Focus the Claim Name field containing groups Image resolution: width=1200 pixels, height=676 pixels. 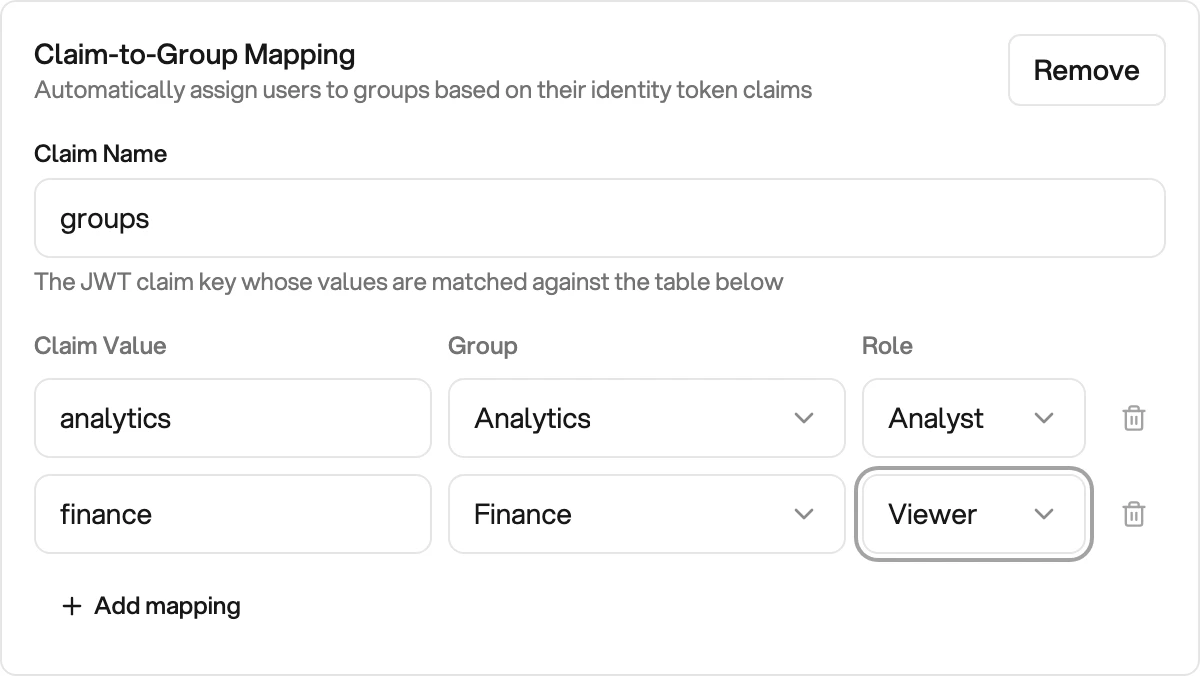coord(600,218)
